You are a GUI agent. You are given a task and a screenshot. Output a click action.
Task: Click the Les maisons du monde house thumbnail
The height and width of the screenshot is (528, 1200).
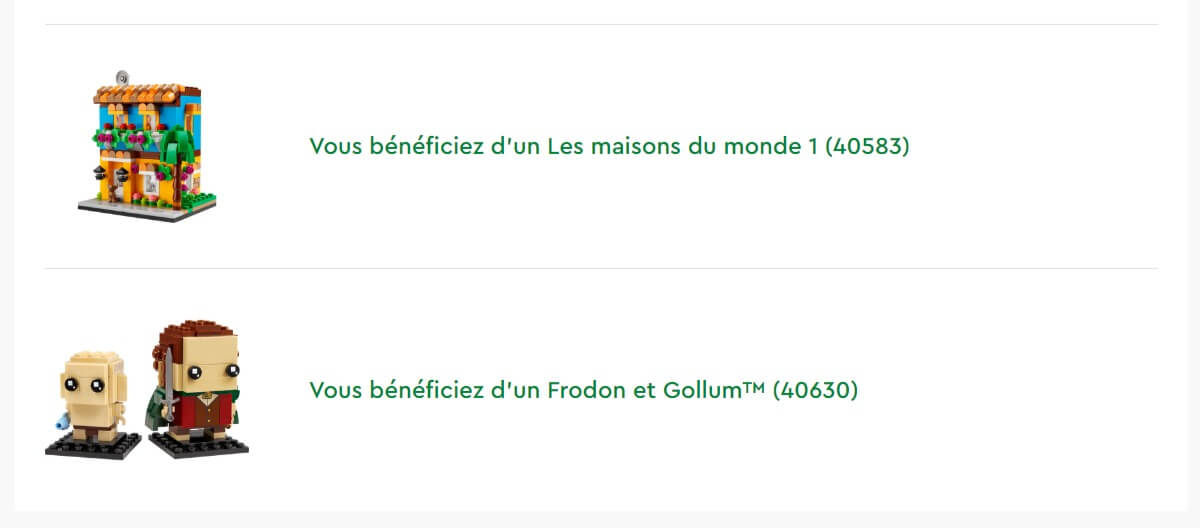(x=146, y=146)
